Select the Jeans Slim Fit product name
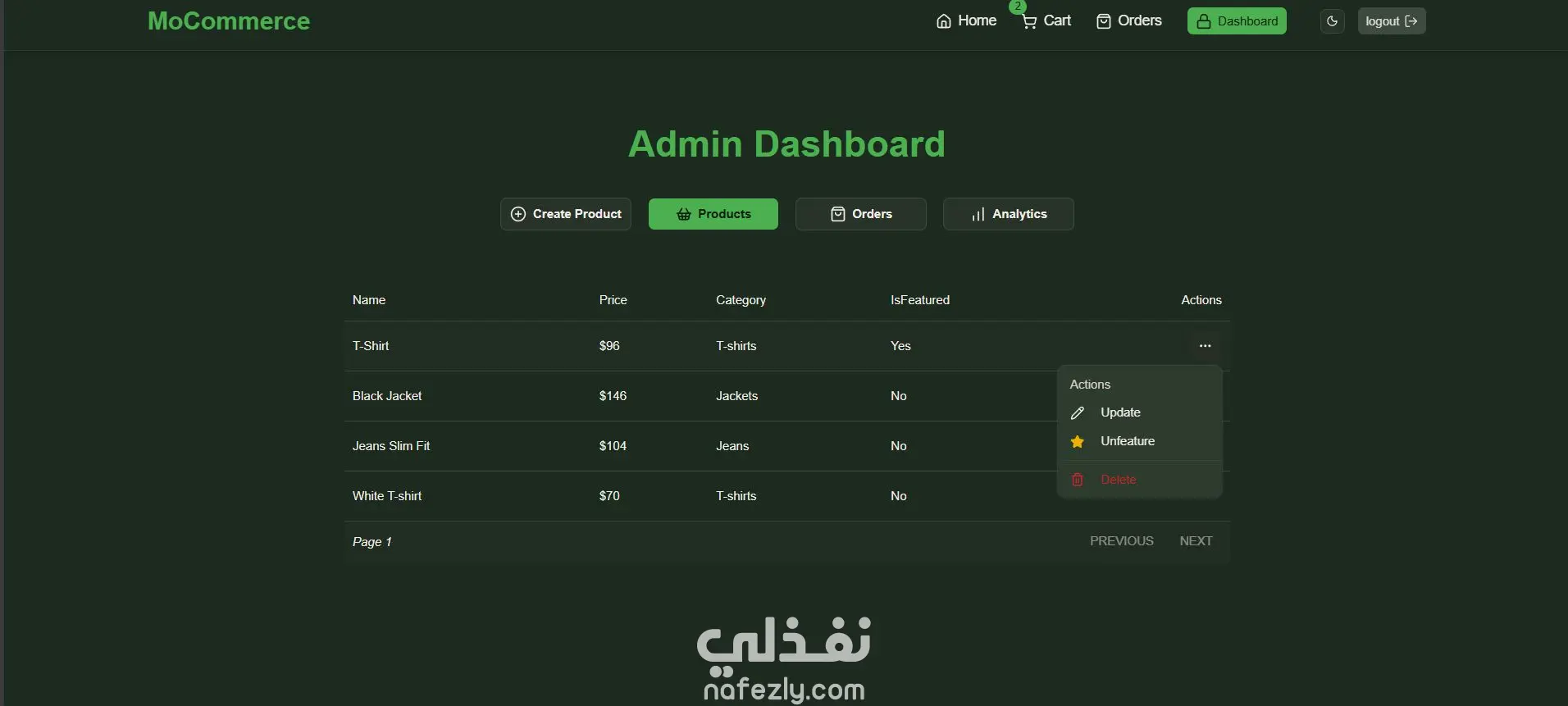Screen dimensions: 1568x706 (391, 446)
